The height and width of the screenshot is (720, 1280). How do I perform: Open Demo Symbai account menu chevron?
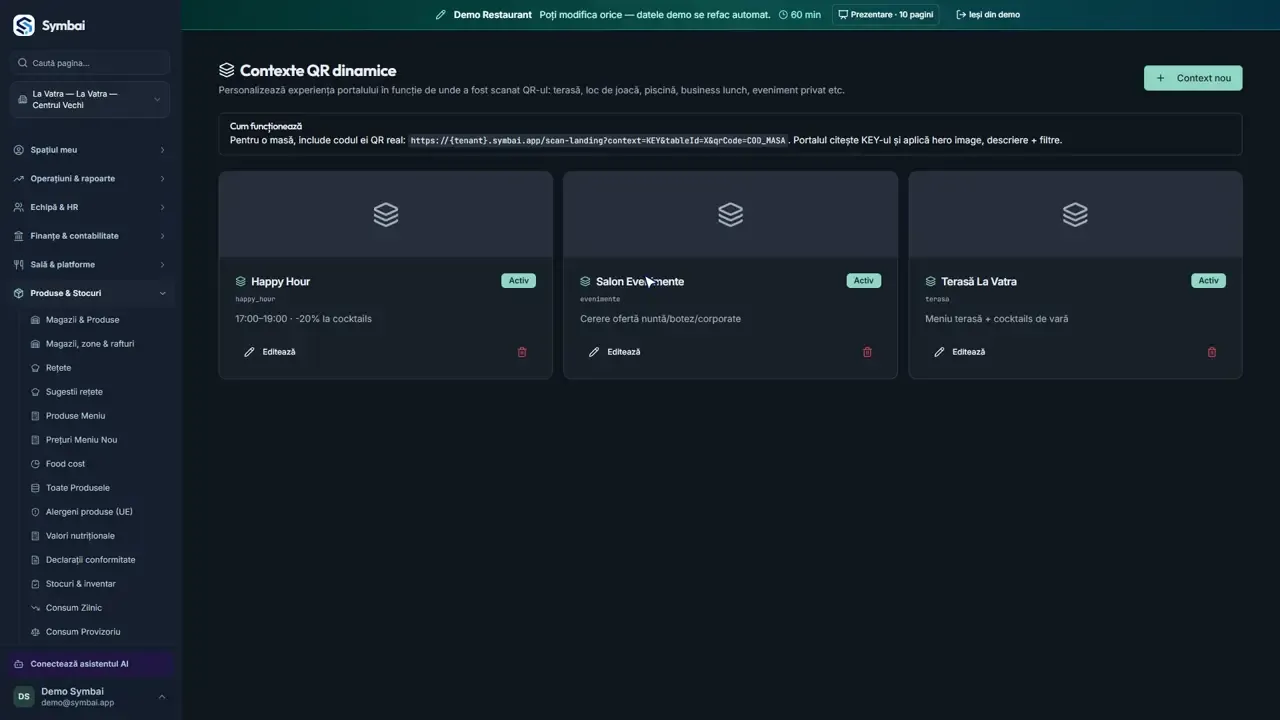(x=162, y=697)
